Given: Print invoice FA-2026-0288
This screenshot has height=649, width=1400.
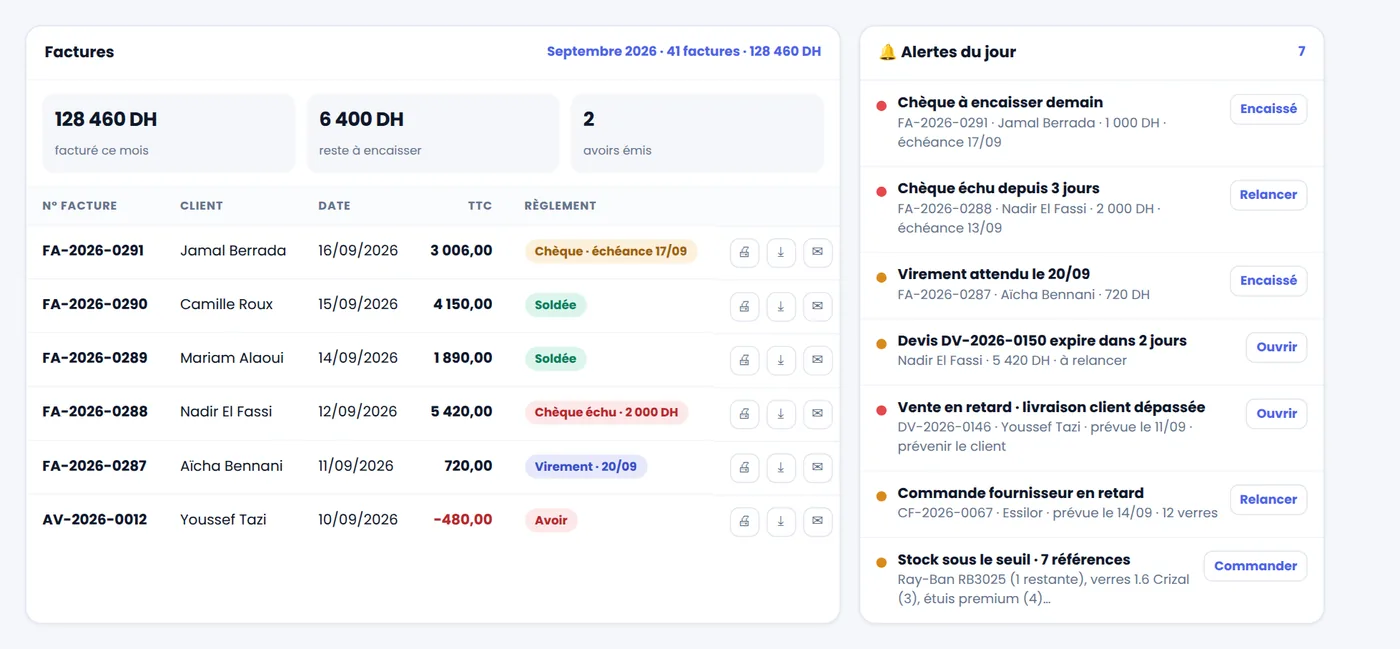Looking at the screenshot, I should [x=744, y=414].
